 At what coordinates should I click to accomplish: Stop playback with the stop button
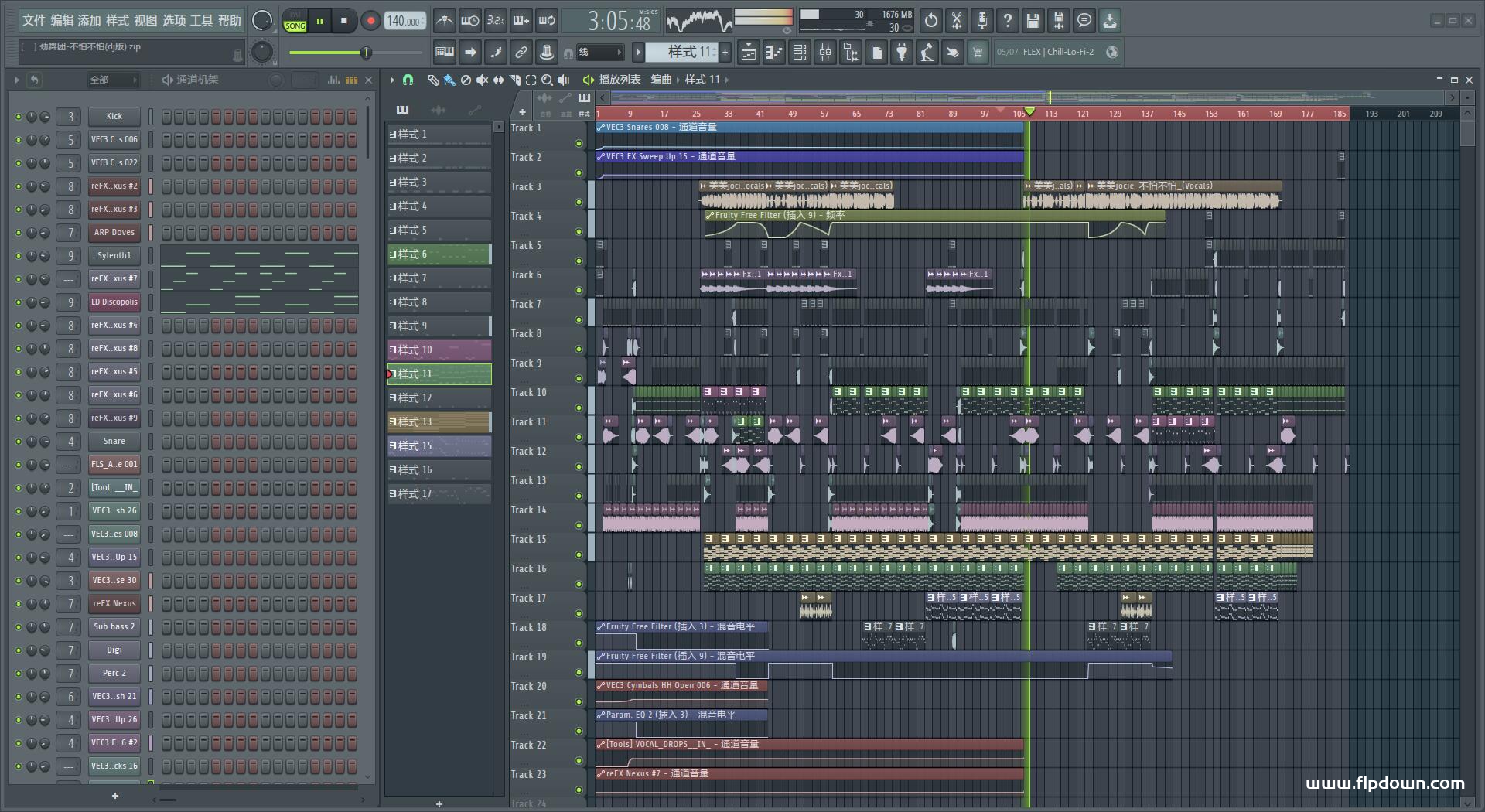343,21
